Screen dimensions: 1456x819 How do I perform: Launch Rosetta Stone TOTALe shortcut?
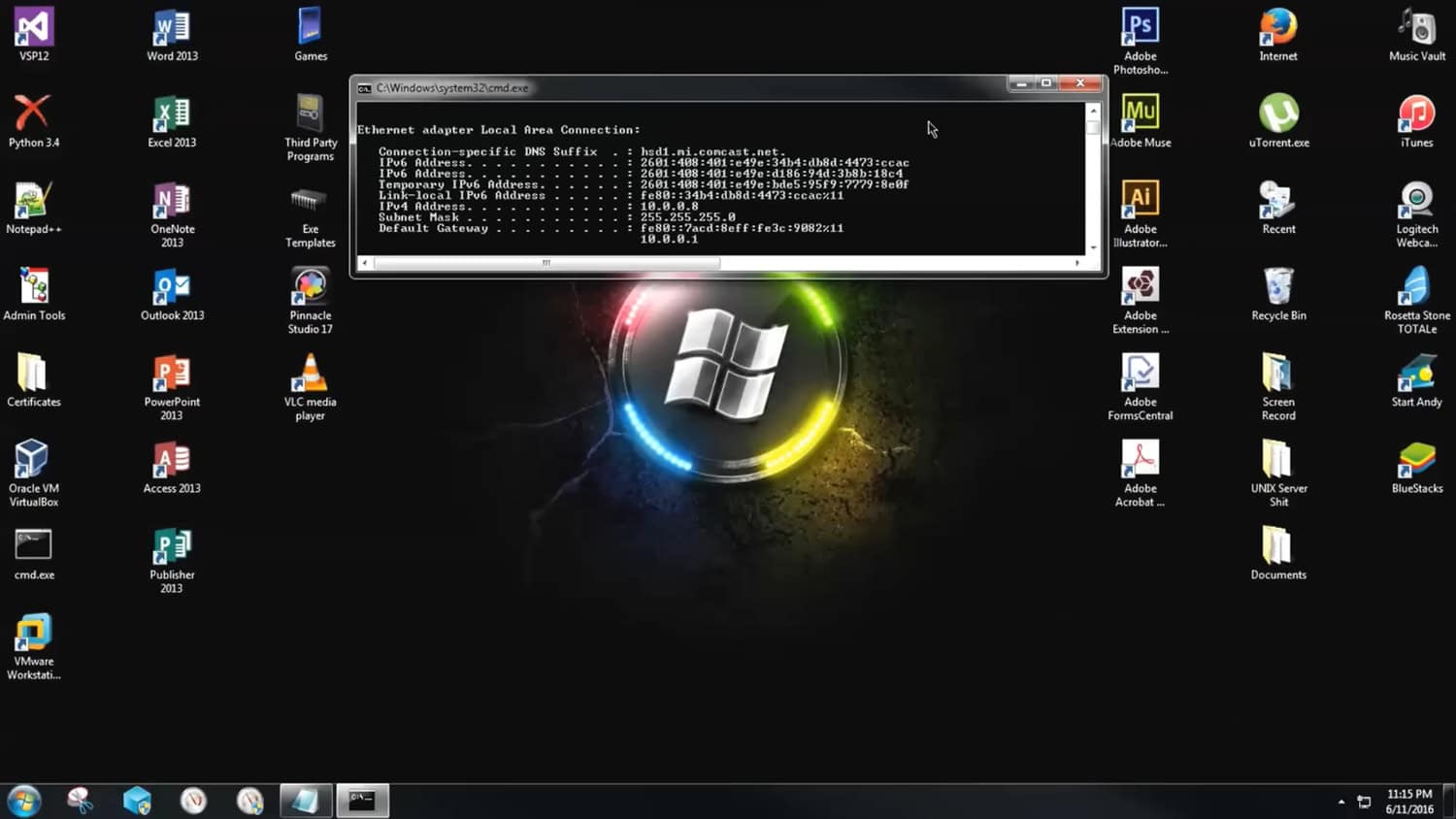tap(1417, 301)
